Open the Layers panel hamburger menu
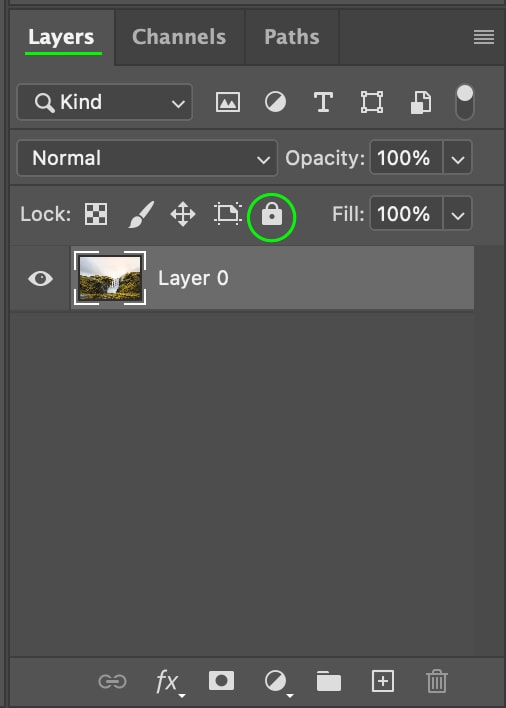Image resolution: width=506 pixels, height=708 pixels. 484,37
